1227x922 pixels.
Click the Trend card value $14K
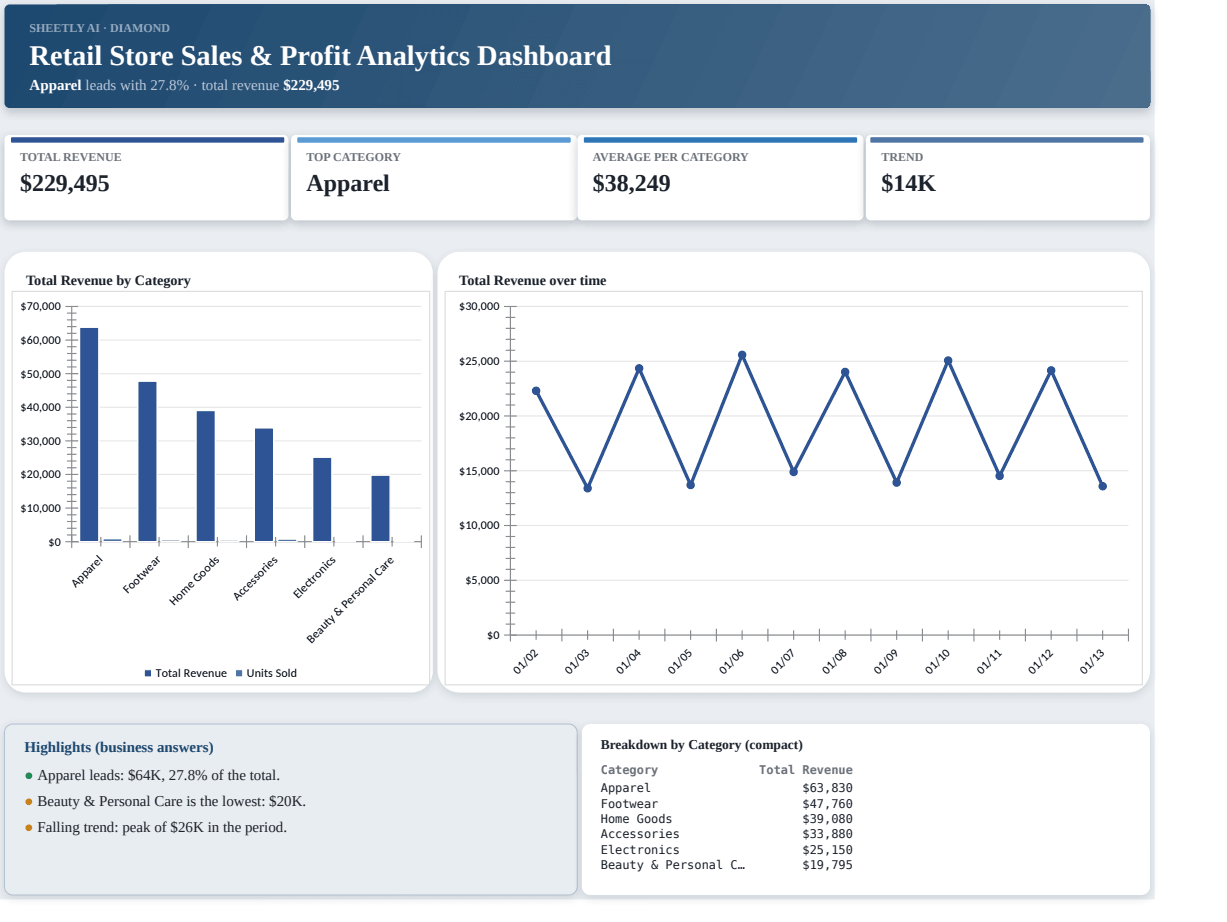point(908,184)
